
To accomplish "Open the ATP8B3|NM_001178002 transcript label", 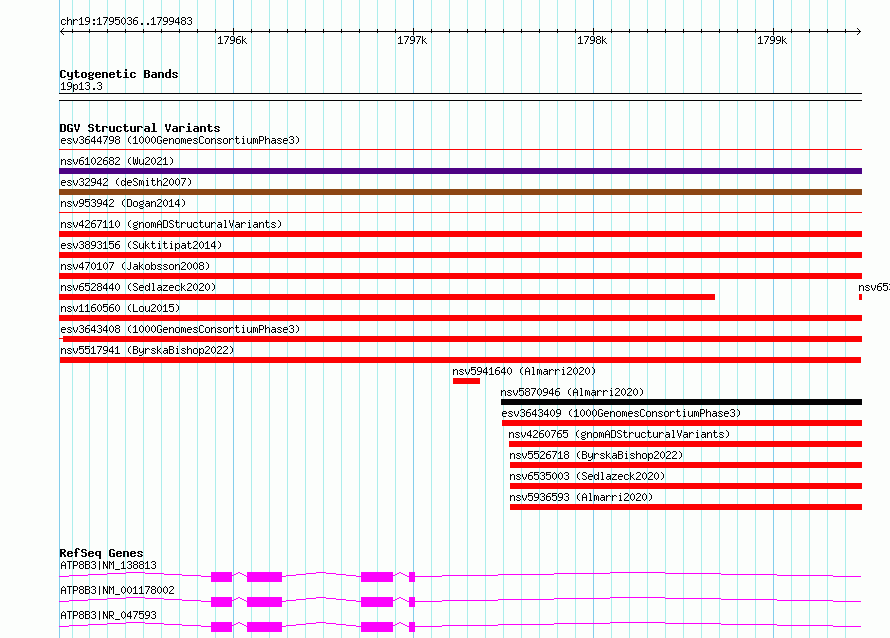I will pos(117,590).
